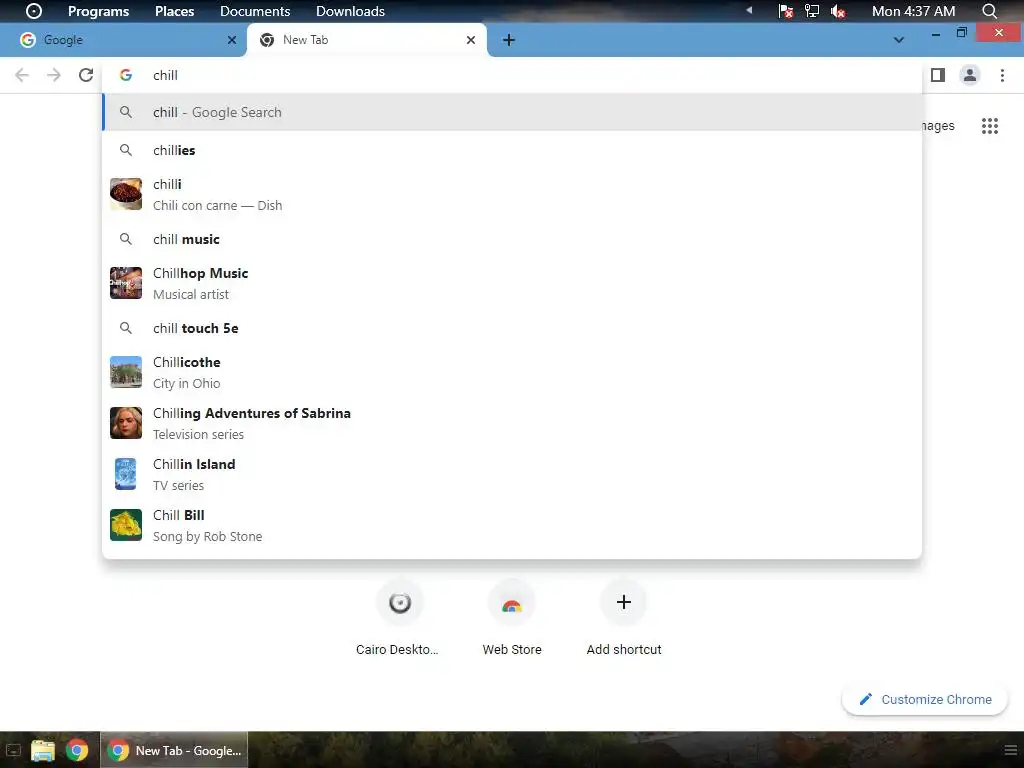The width and height of the screenshot is (1024, 768).
Task: Select the chillies suggestion
Action: (x=511, y=150)
